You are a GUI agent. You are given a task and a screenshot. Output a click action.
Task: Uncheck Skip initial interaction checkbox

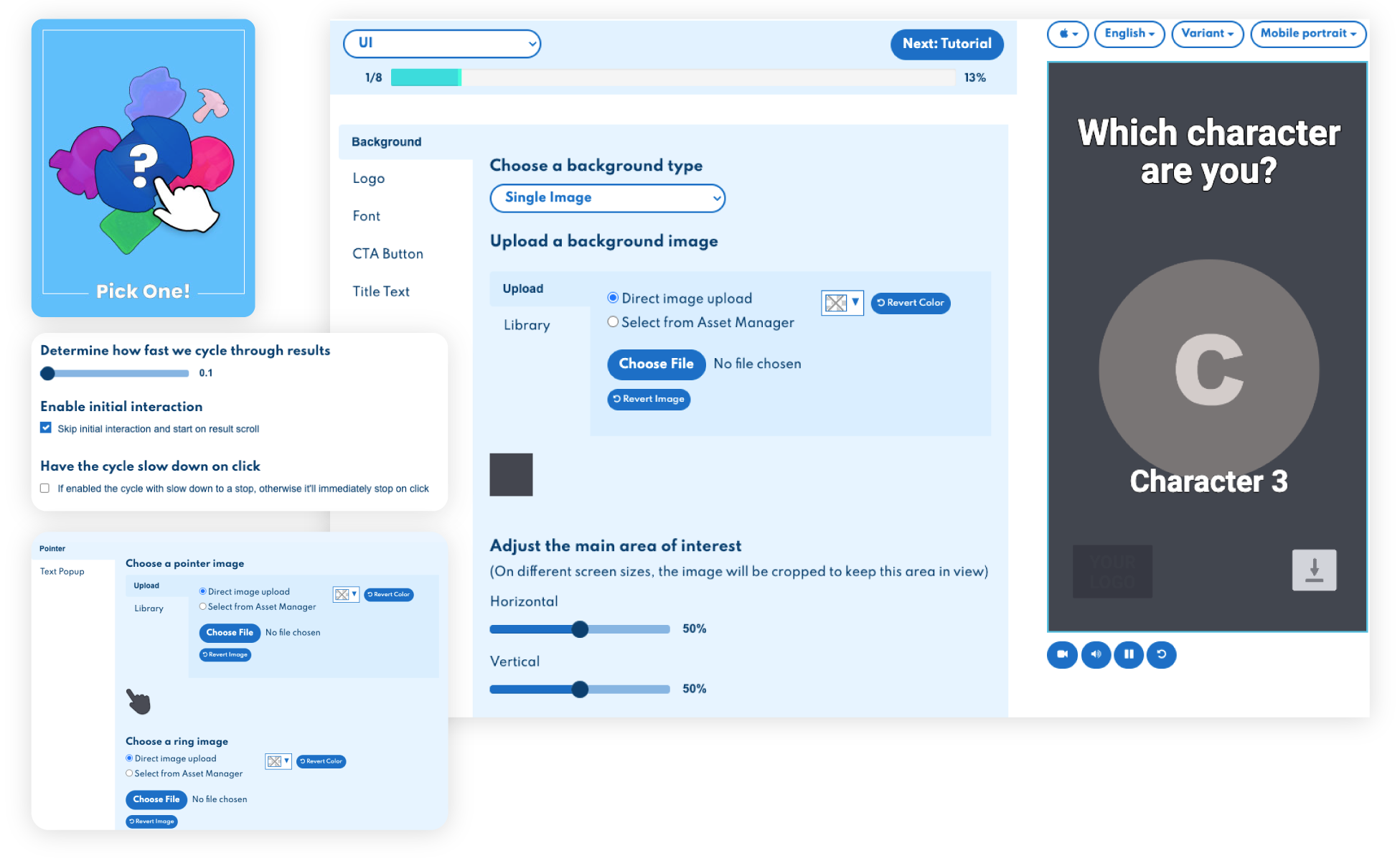coord(46,428)
